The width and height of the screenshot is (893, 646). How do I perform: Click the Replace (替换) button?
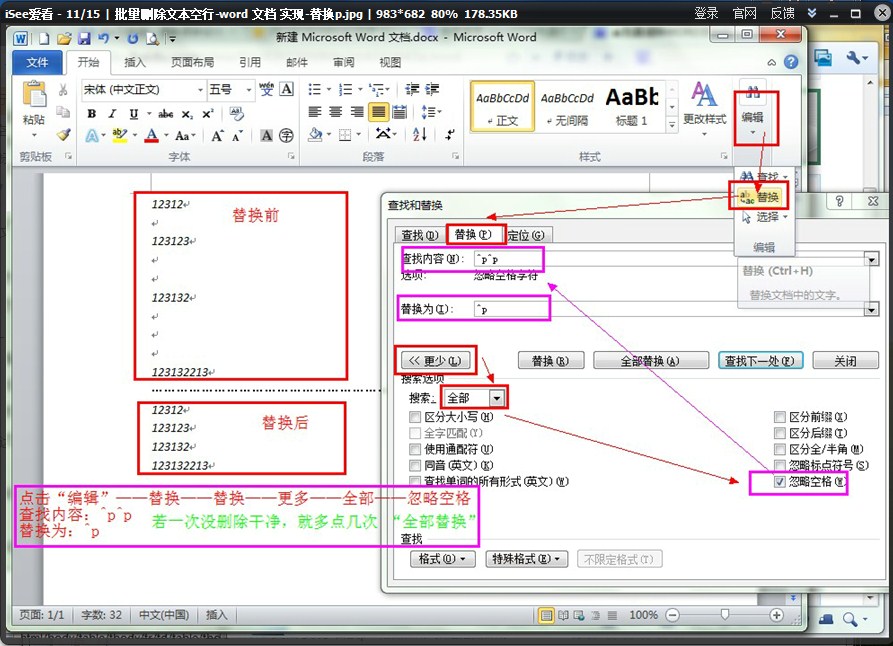point(551,361)
